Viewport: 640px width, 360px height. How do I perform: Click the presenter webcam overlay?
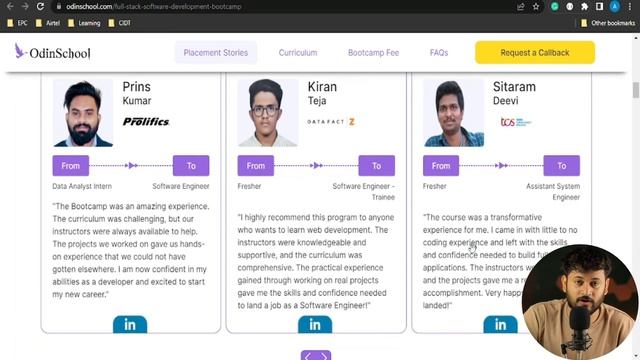point(580,302)
